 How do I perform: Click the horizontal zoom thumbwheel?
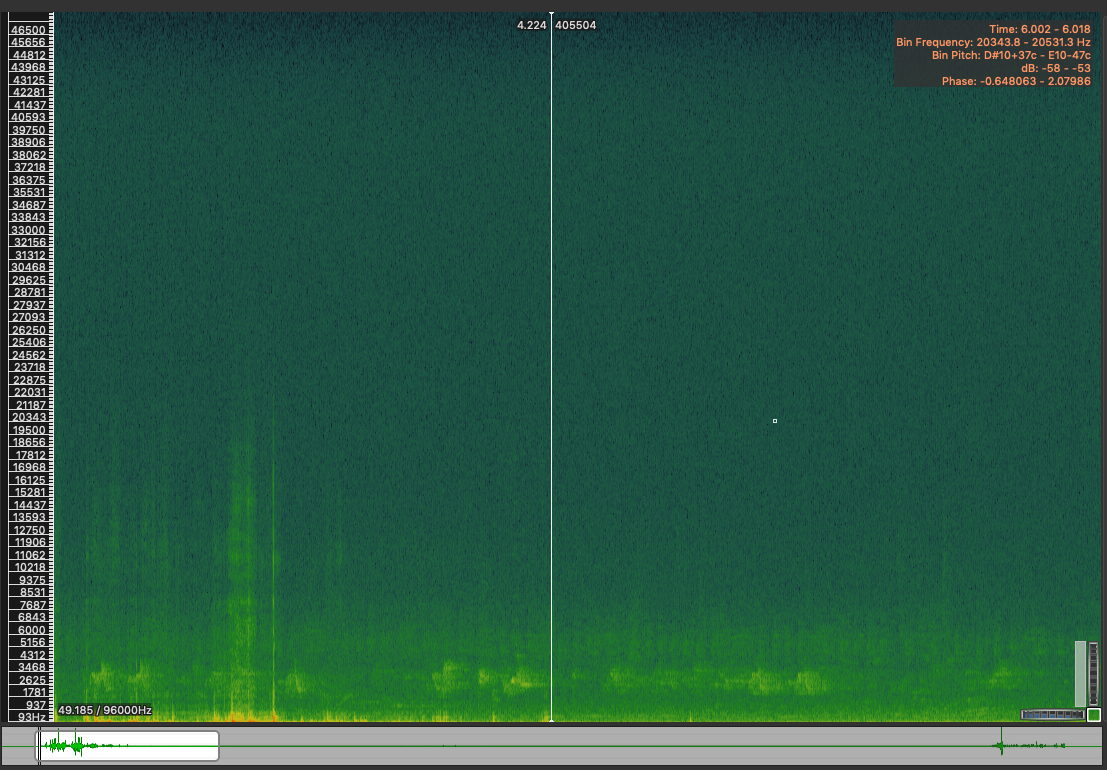(x=1053, y=714)
